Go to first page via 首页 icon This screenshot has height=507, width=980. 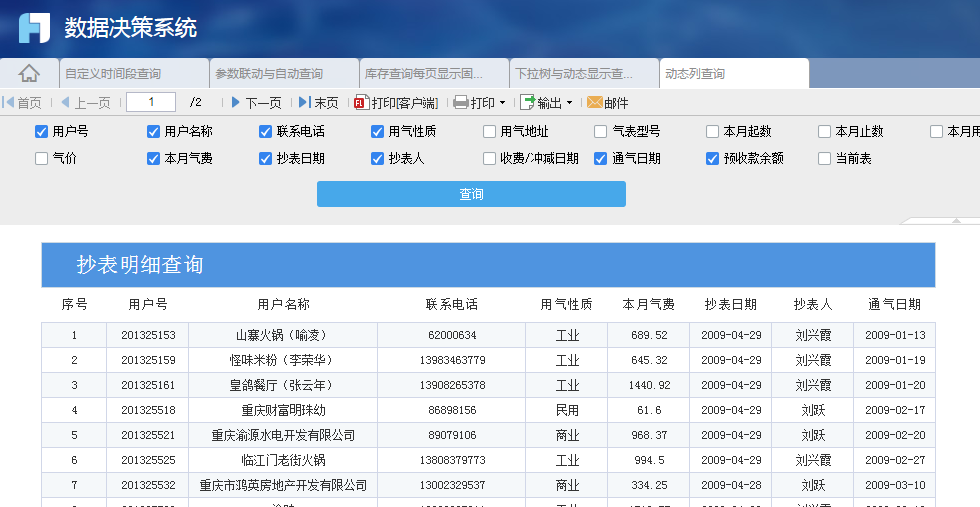pyautogui.click(x=8, y=102)
